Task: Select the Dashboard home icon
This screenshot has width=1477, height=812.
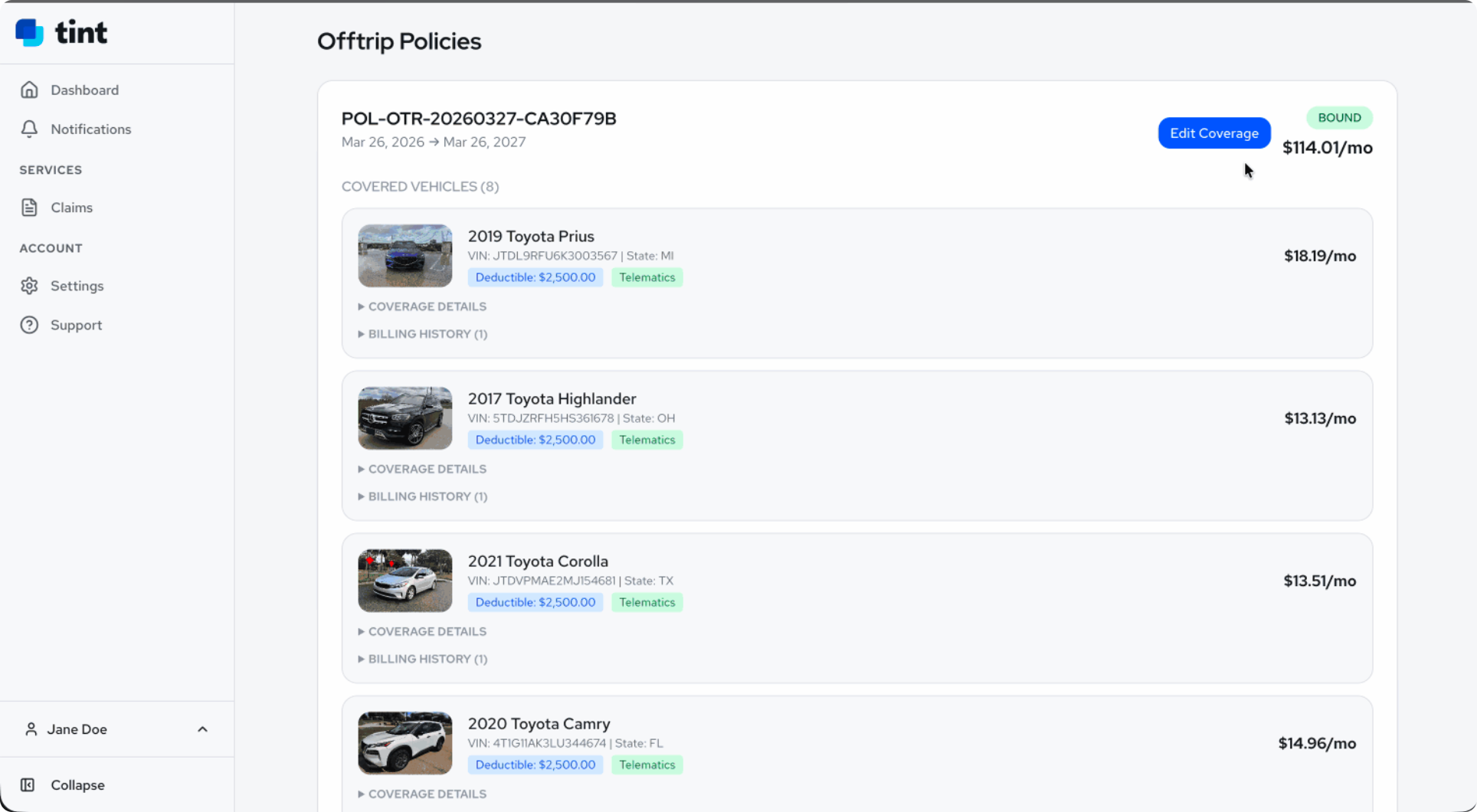Action: (29, 90)
